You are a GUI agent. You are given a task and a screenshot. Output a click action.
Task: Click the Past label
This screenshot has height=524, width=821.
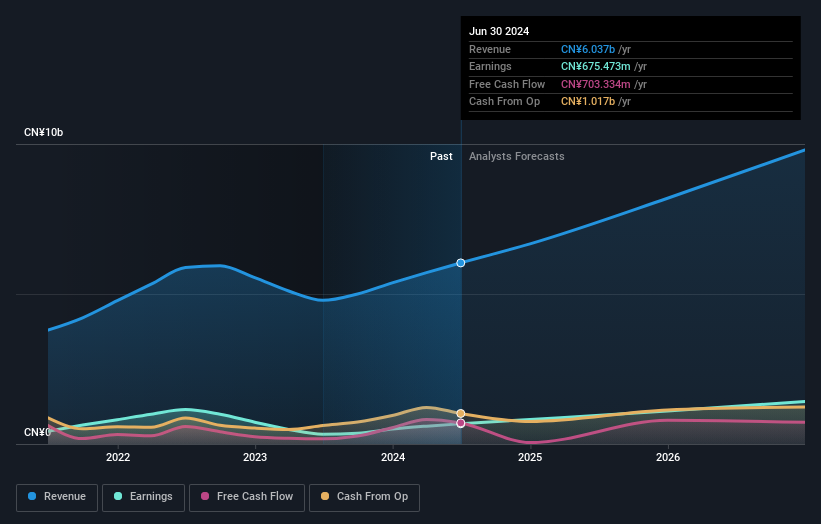pyautogui.click(x=441, y=156)
